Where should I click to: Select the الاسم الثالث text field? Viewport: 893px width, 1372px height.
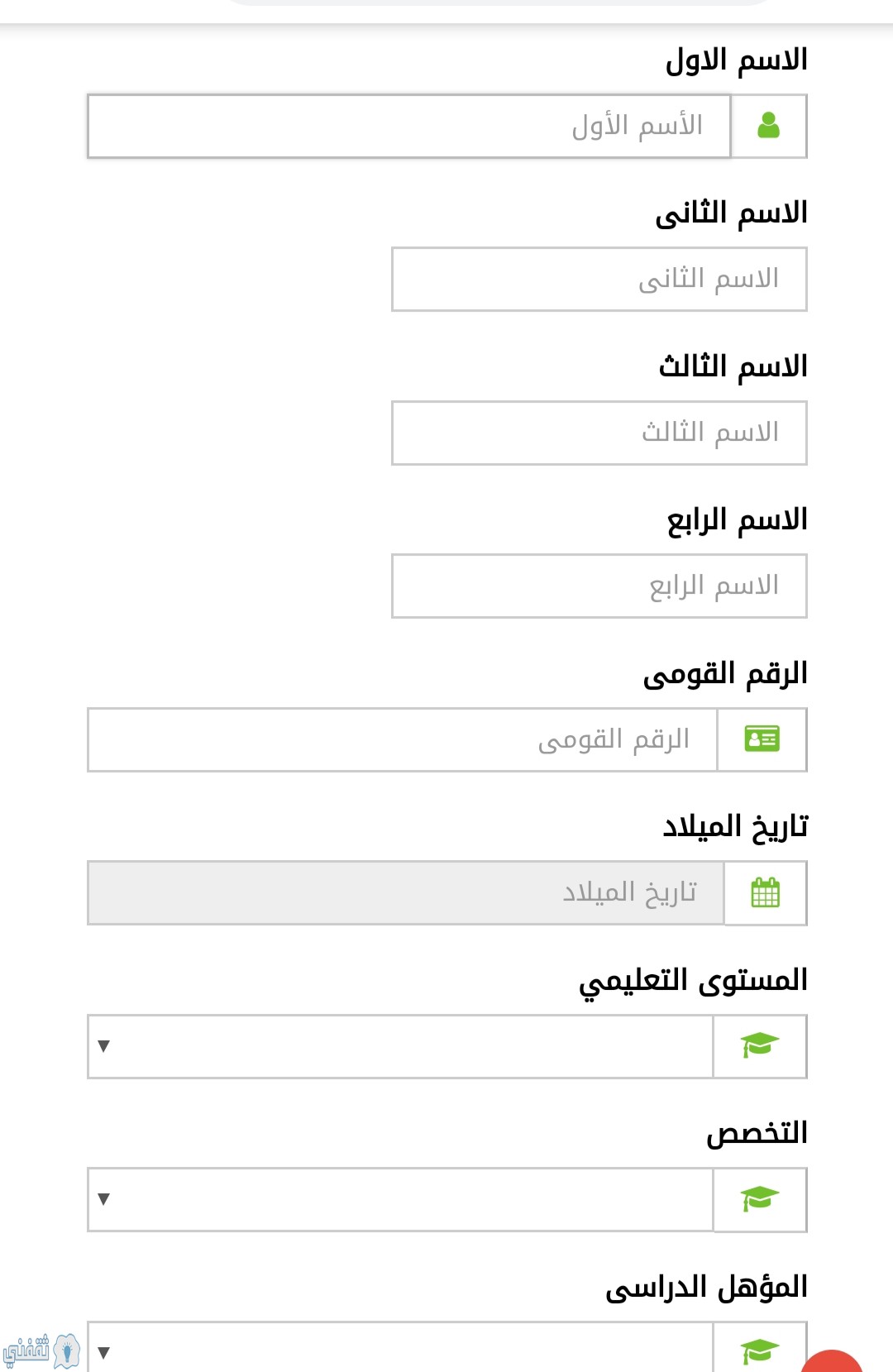tap(599, 433)
